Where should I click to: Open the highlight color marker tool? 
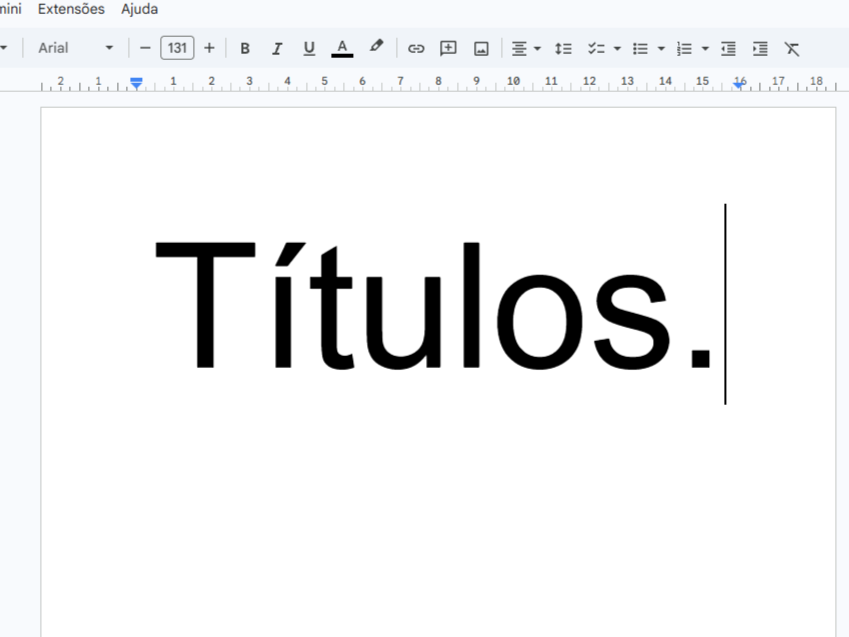(376, 48)
